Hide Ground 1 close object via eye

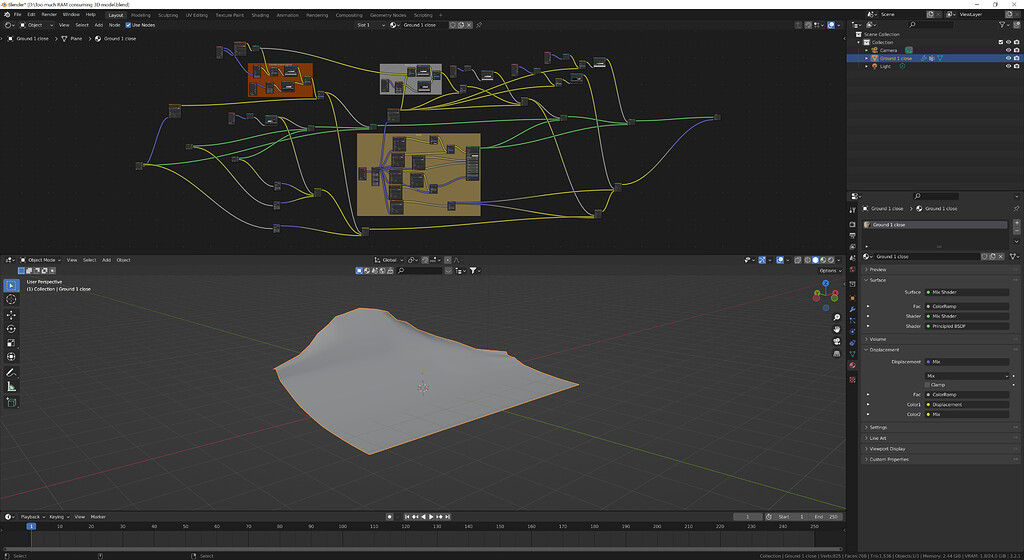1008,58
